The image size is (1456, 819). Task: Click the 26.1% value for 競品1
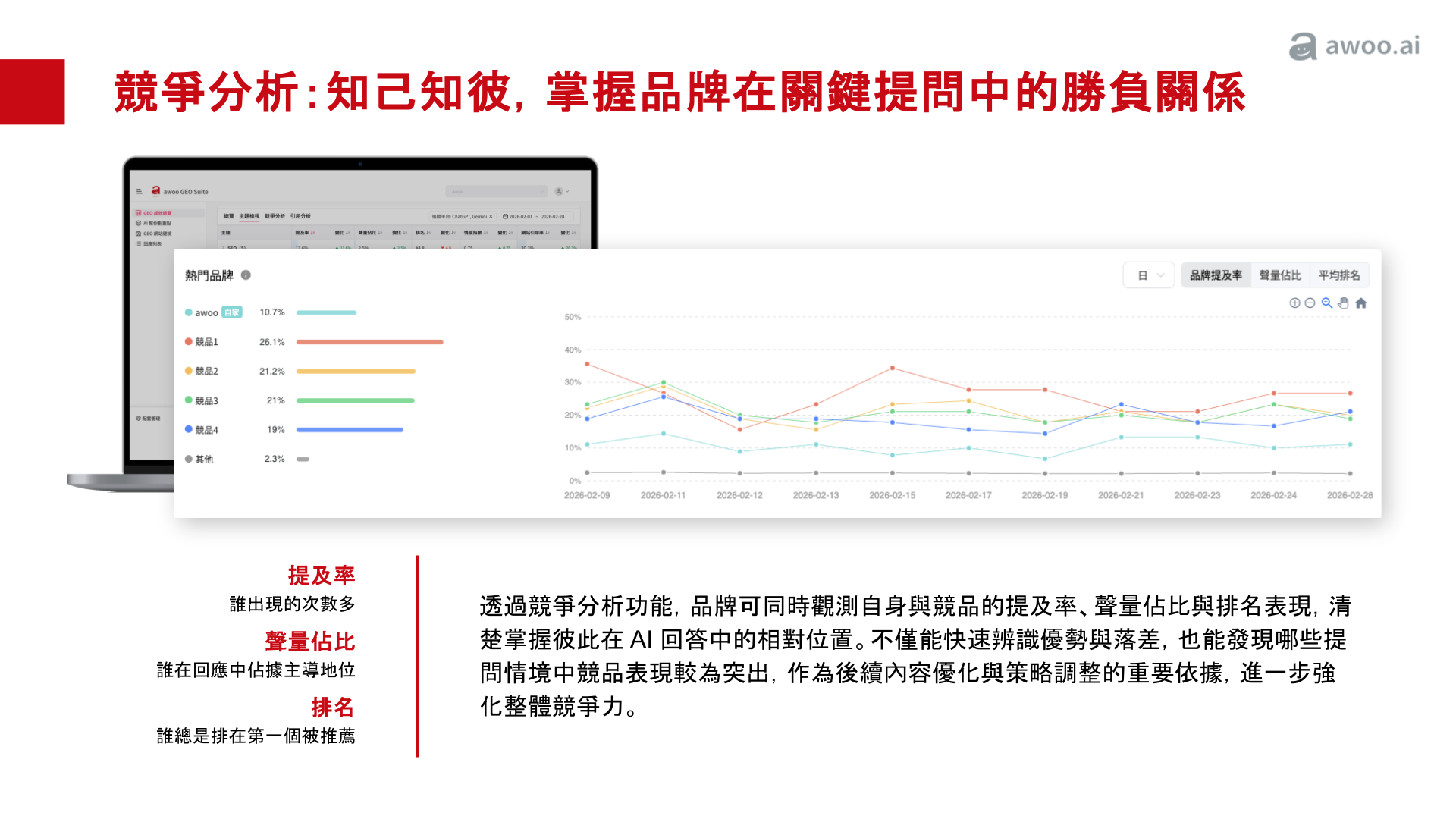272,342
